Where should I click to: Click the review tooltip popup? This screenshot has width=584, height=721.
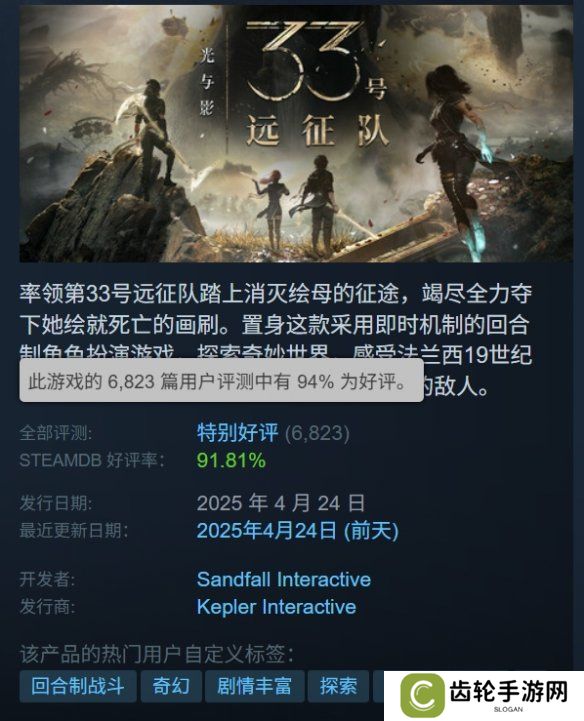point(222,381)
